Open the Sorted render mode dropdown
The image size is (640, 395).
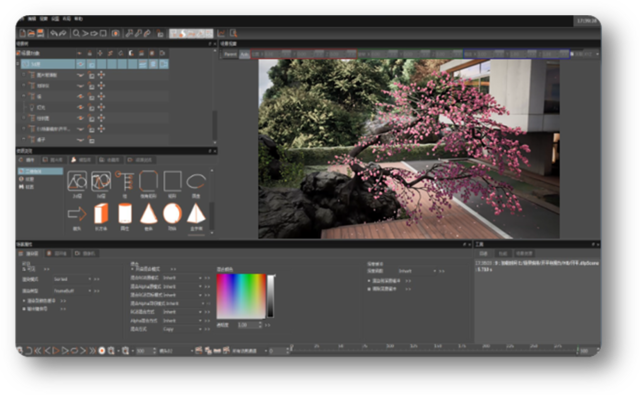(x=73, y=279)
